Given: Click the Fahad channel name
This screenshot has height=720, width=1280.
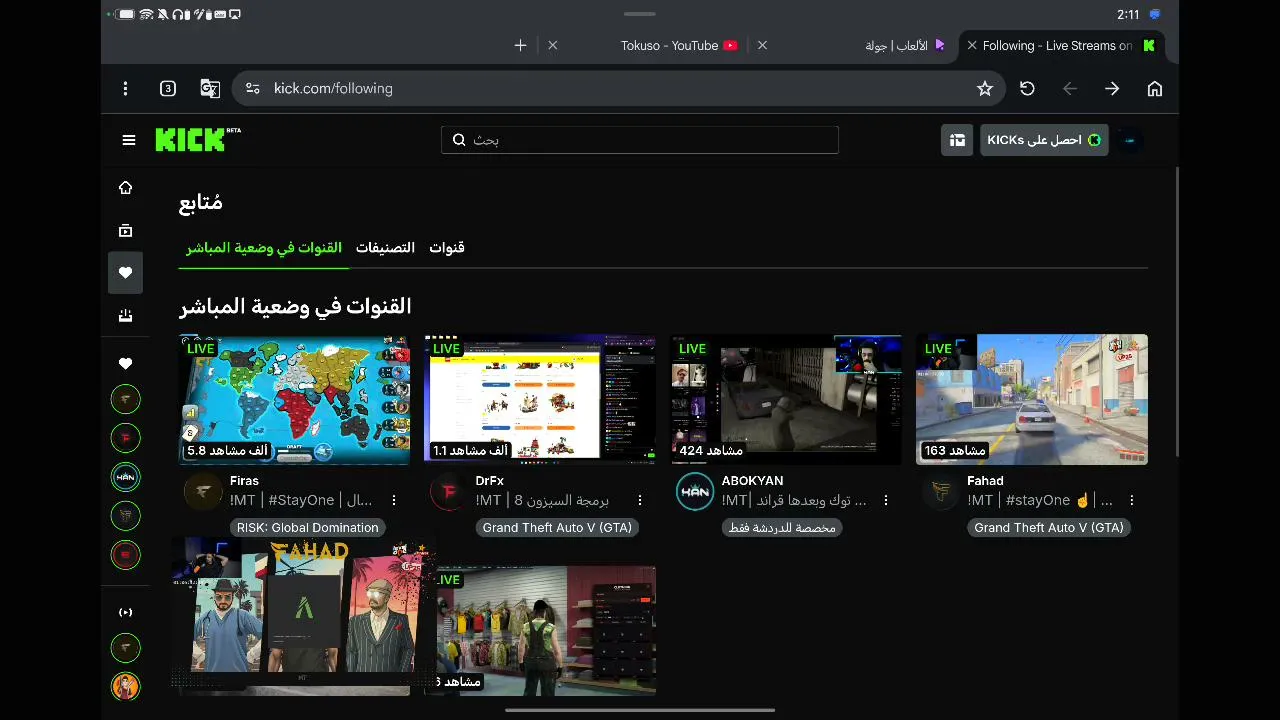Looking at the screenshot, I should [x=985, y=481].
